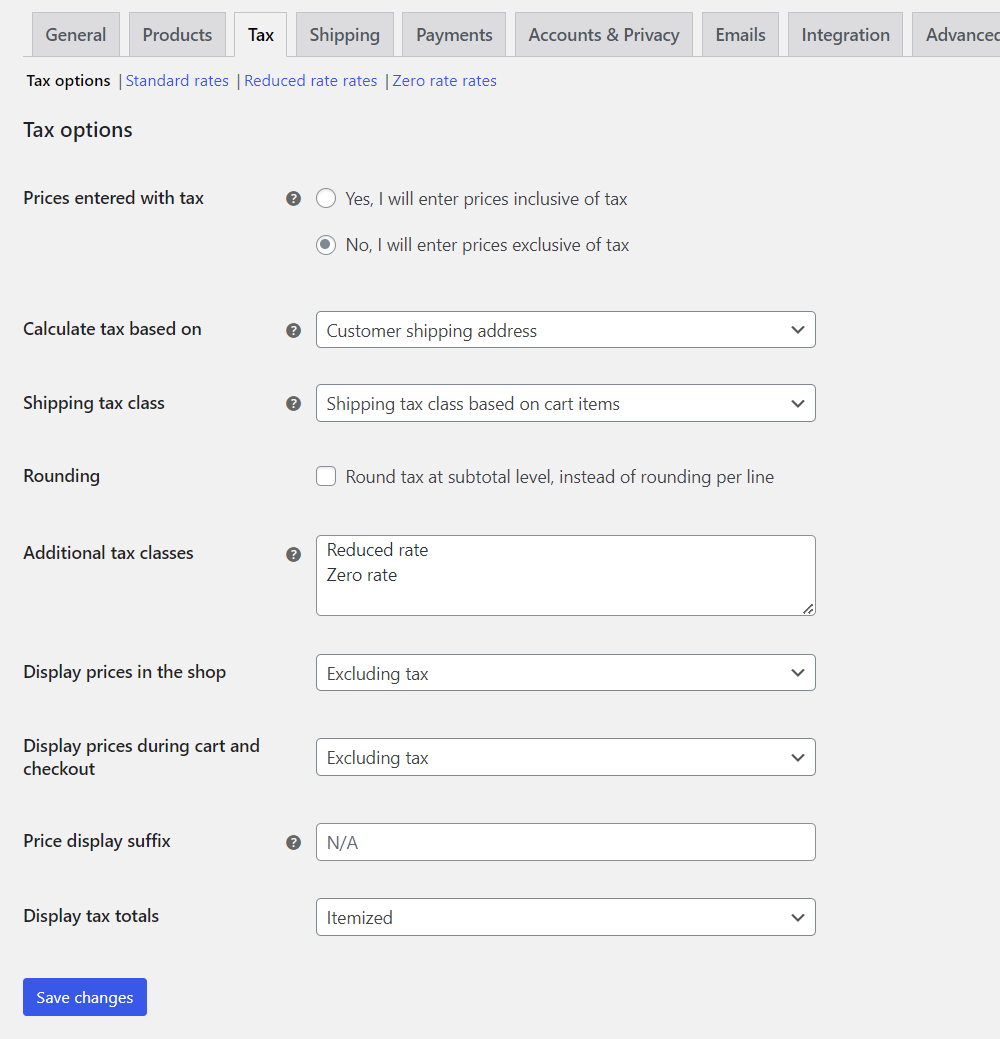Open the Payments tab
The image size is (1000, 1039).
pyautogui.click(x=454, y=35)
